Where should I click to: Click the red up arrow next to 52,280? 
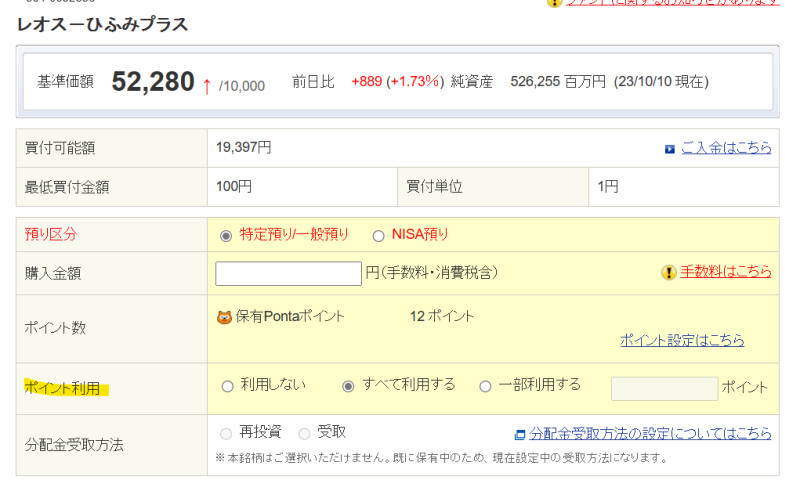point(207,84)
